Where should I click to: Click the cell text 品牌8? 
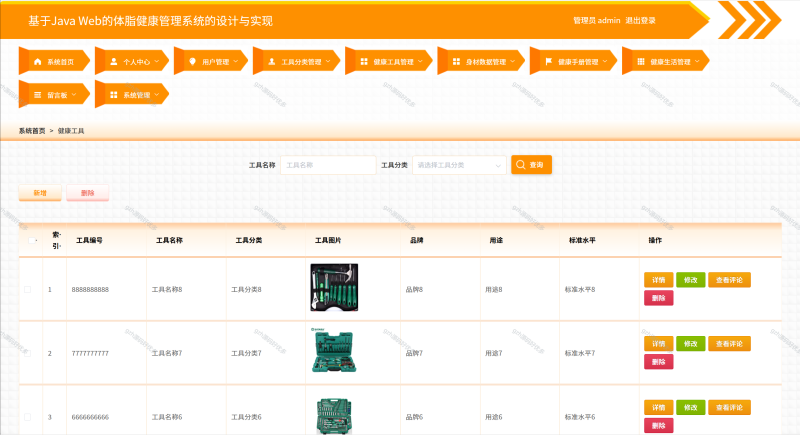click(x=414, y=289)
